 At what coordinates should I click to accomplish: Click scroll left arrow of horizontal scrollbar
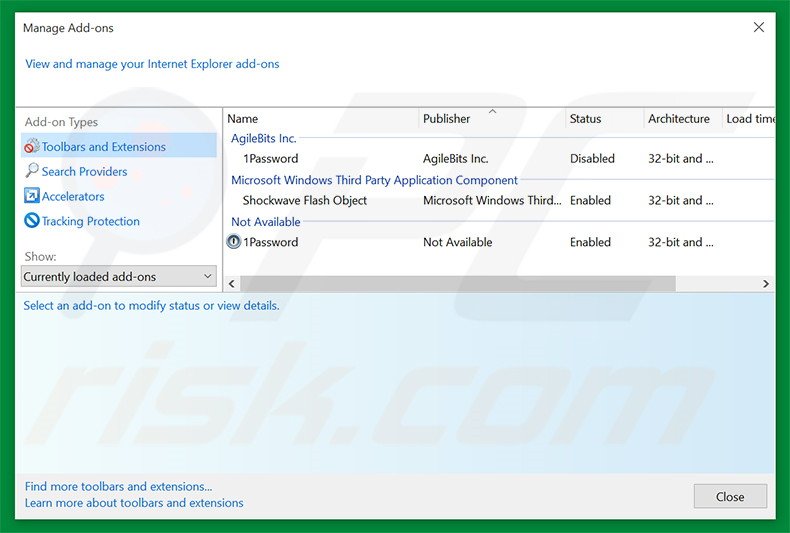(x=232, y=284)
